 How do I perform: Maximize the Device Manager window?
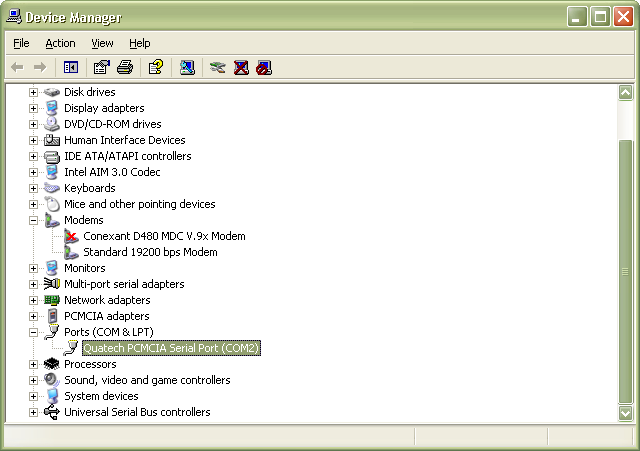(x=600, y=17)
